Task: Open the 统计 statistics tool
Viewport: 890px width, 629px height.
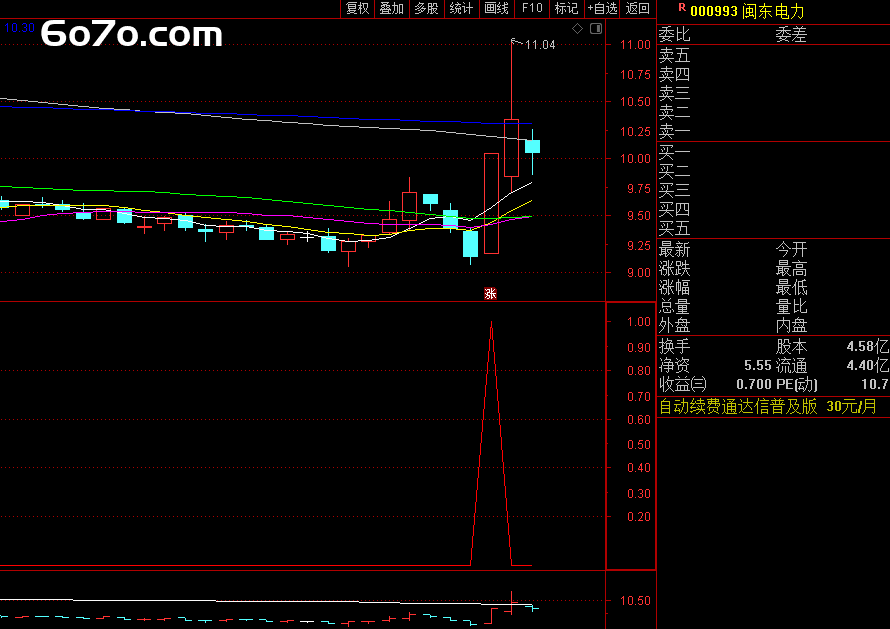Action: [x=461, y=9]
